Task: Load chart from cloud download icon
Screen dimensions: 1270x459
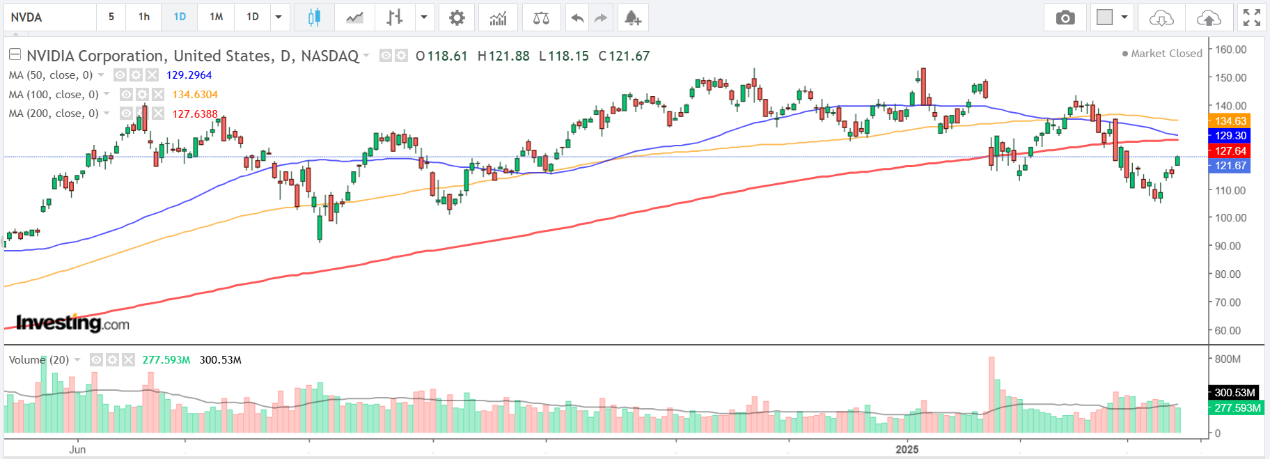Action: coord(1162,17)
